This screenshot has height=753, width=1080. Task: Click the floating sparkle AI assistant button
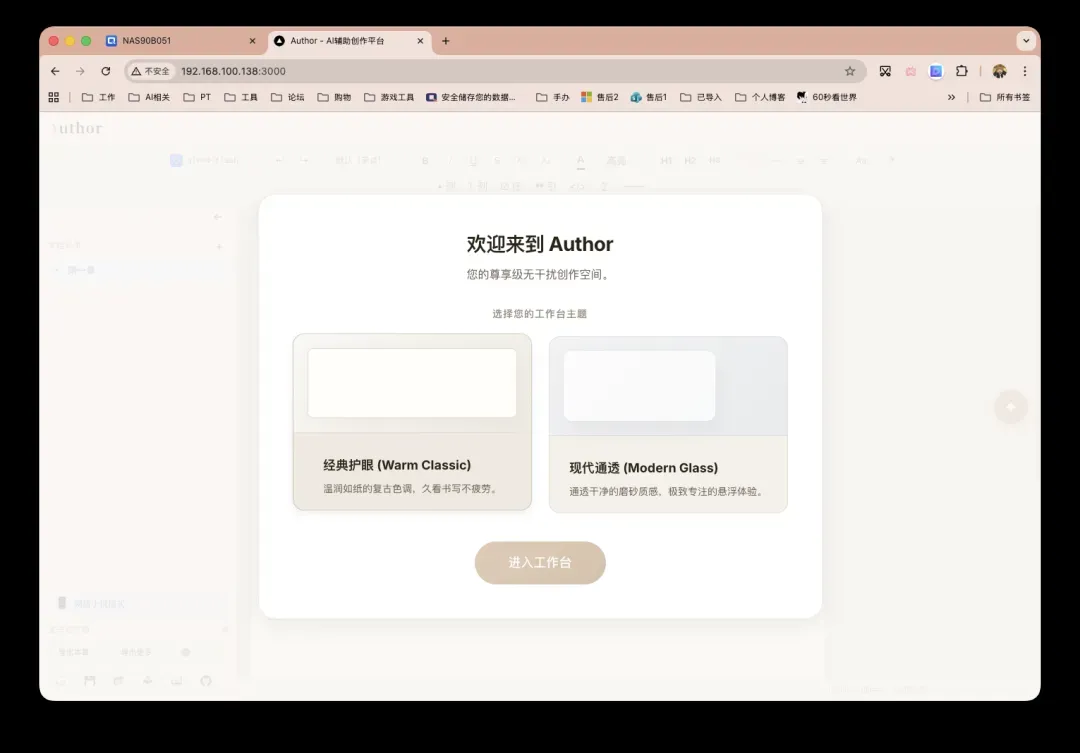pyautogui.click(x=1011, y=406)
